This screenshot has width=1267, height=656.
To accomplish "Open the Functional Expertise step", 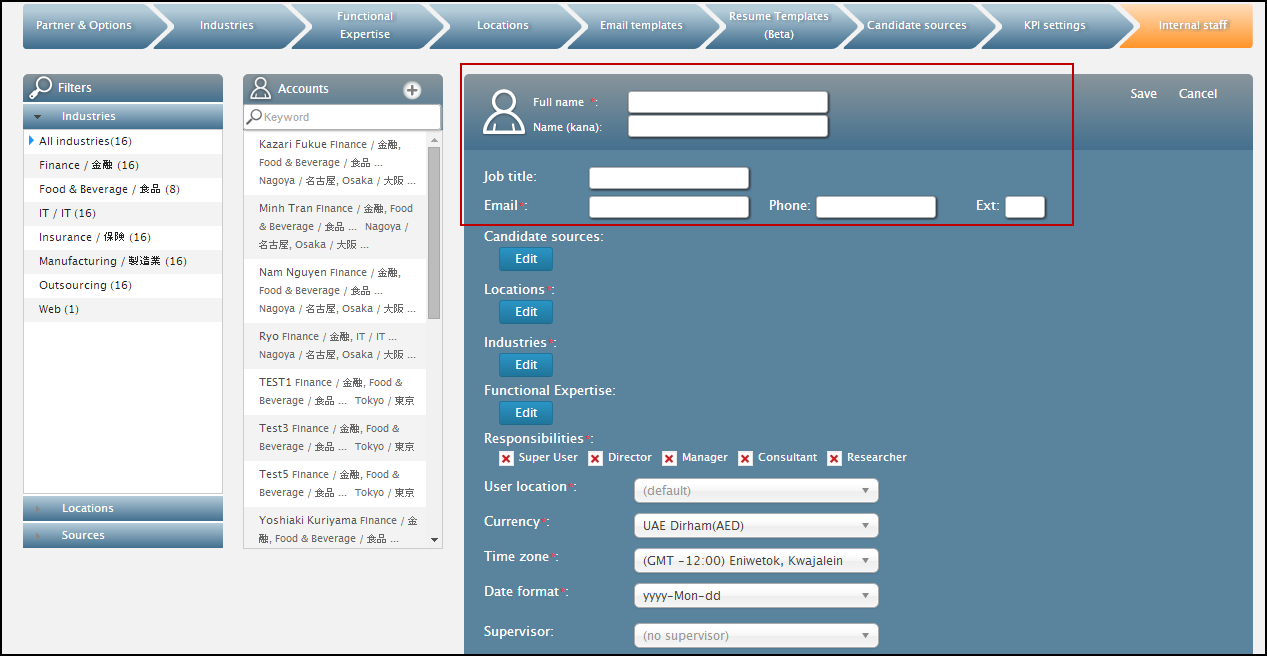I will 365,25.
